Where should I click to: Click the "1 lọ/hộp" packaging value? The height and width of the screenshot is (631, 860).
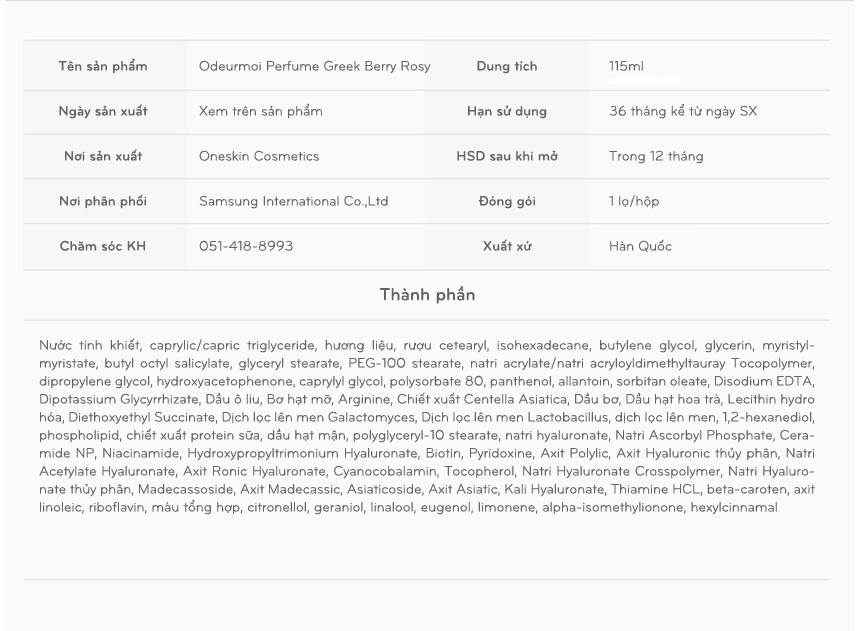point(634,202)
